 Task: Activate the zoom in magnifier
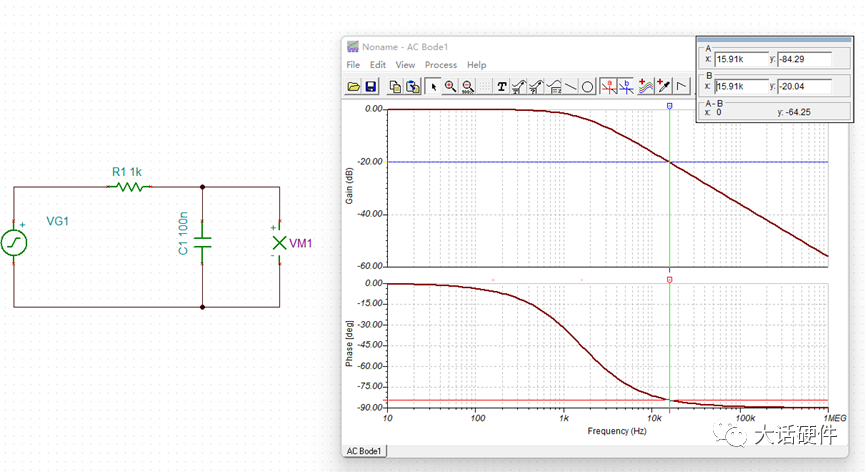click(x=451, y=87)
